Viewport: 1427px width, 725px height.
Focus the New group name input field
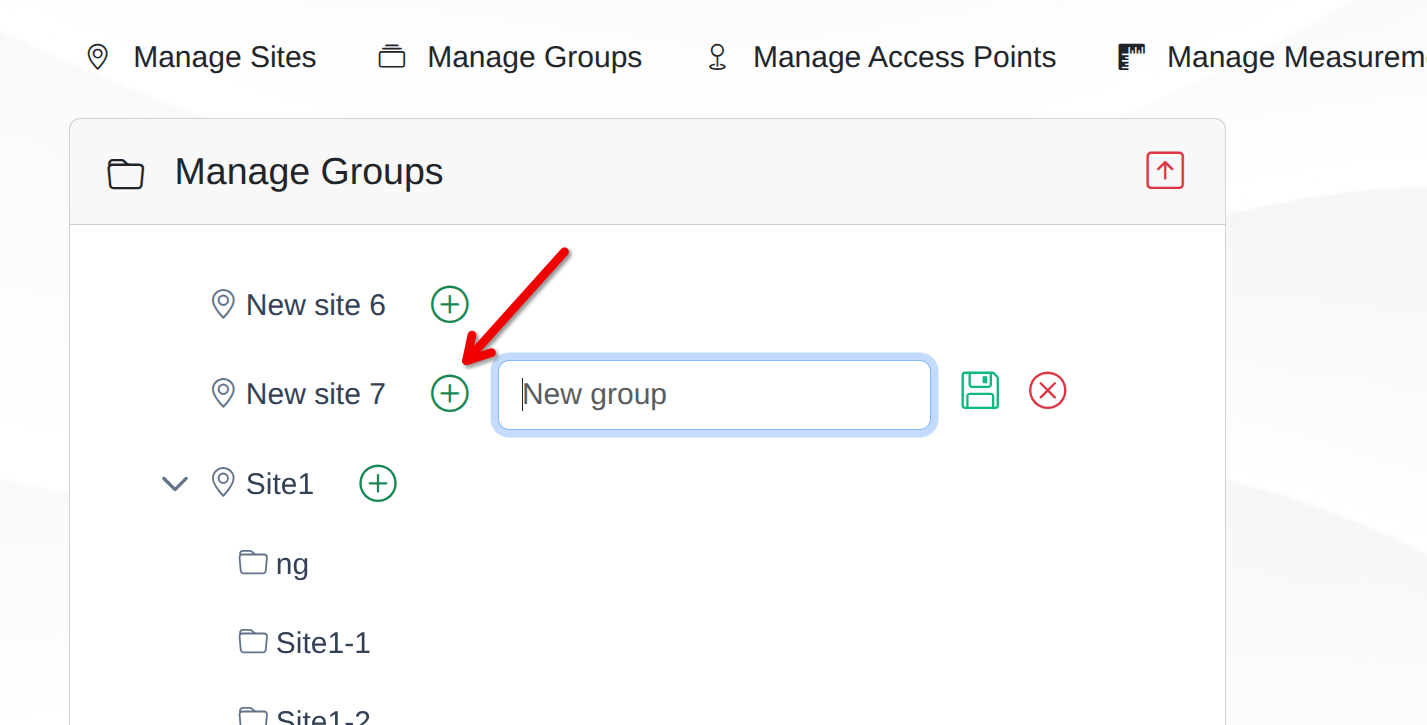[715, 395]
